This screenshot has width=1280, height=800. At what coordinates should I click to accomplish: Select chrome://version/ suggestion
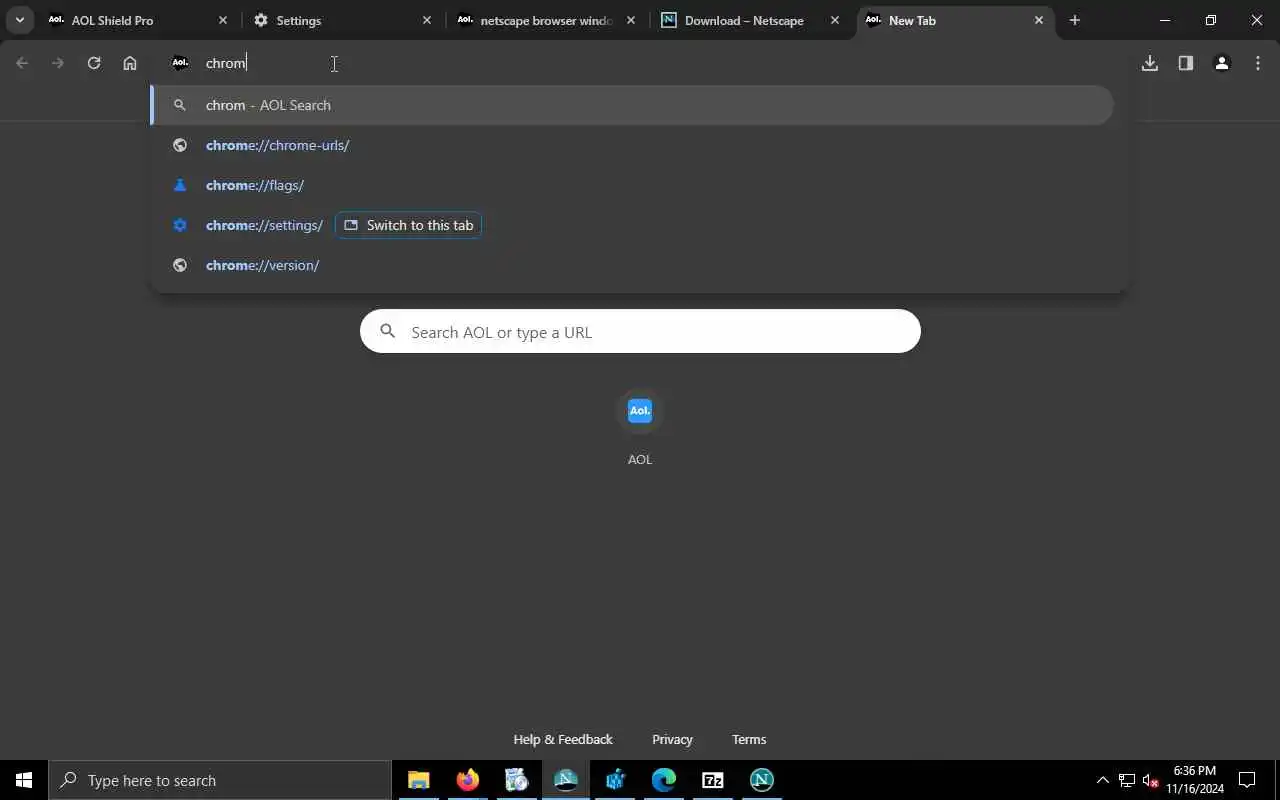pyautogui.click(x=632, y=265)
